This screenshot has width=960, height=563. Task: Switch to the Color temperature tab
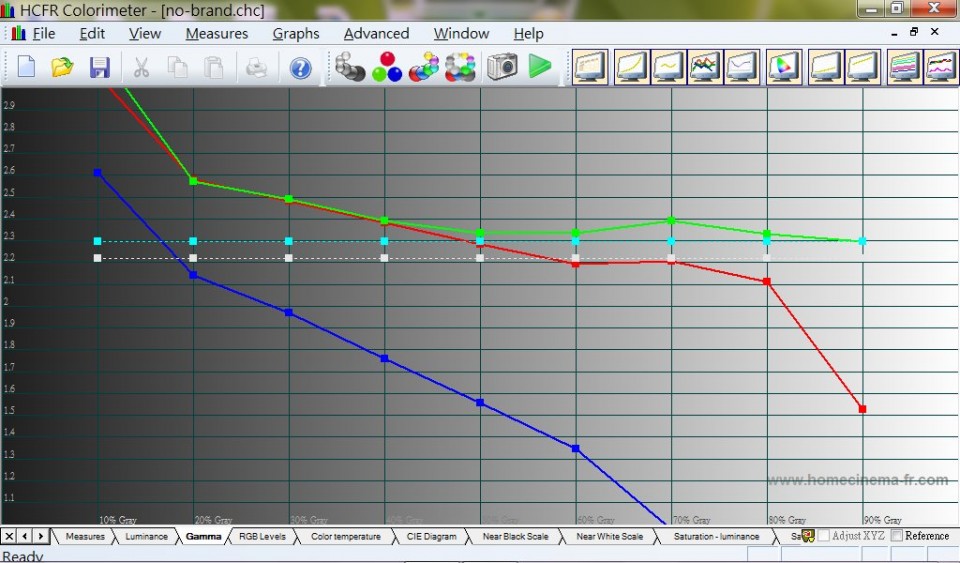(x=345, y=537)
